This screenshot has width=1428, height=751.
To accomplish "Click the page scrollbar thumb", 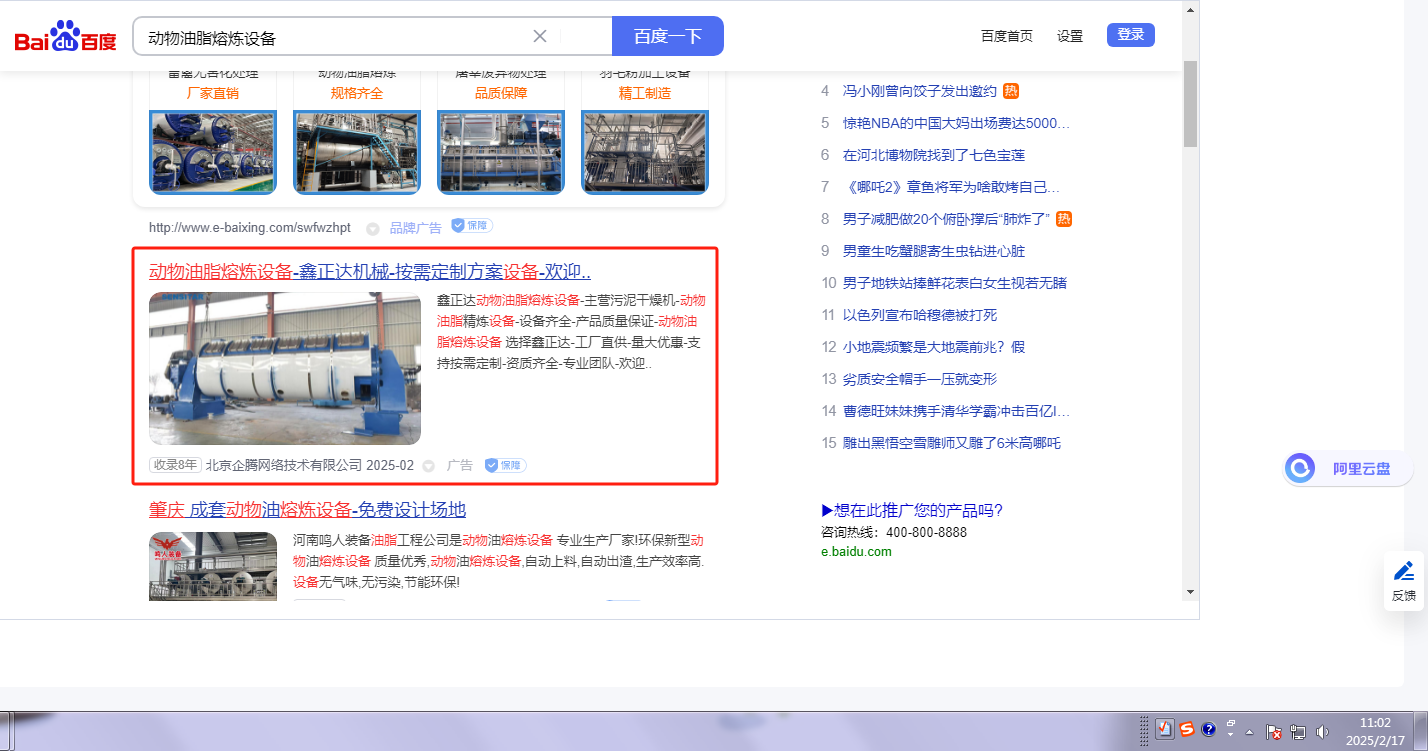I will (x=1190, y=102).
